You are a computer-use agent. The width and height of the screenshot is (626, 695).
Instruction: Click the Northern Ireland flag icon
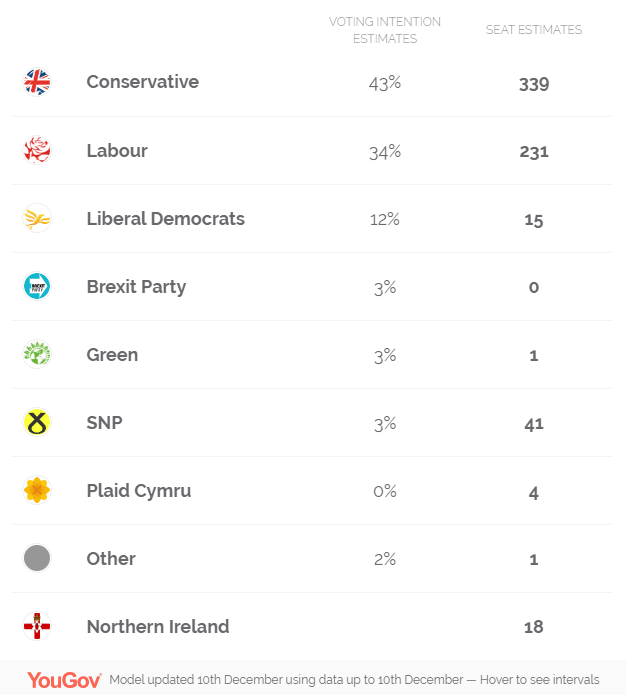tap(37, 626)
